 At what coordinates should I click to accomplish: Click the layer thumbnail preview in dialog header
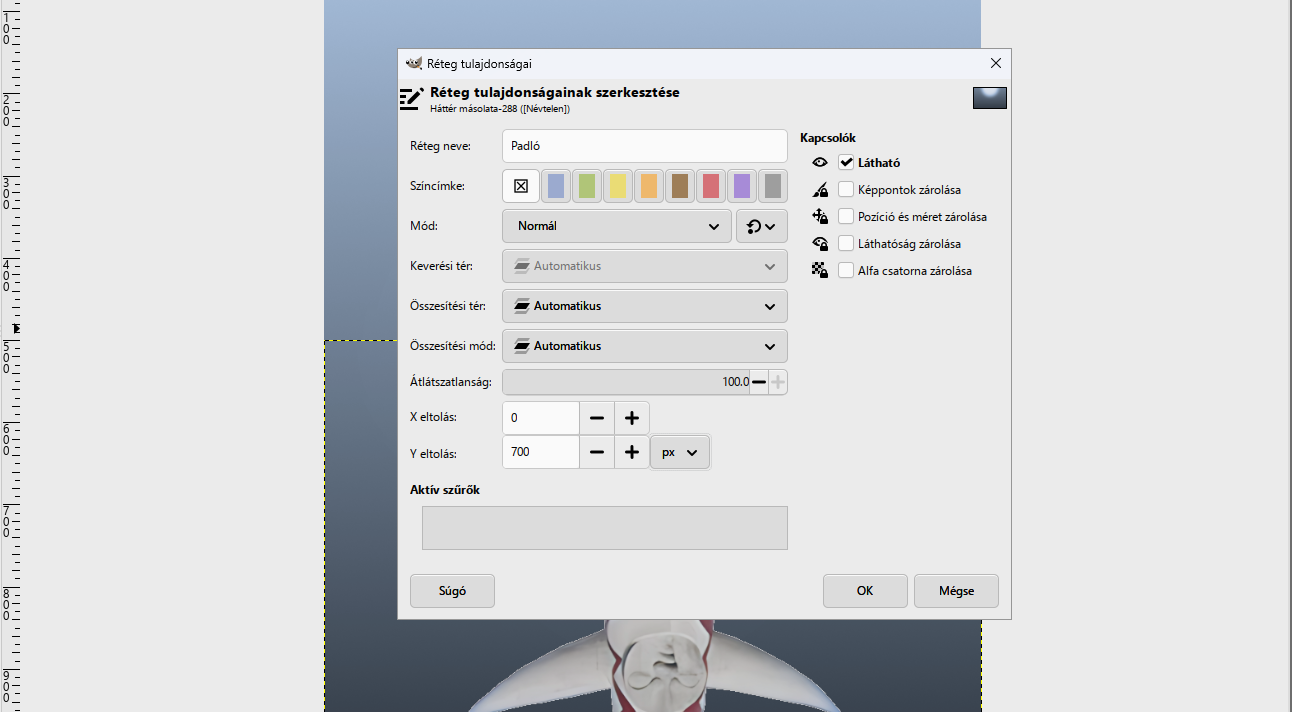[989, 98]
